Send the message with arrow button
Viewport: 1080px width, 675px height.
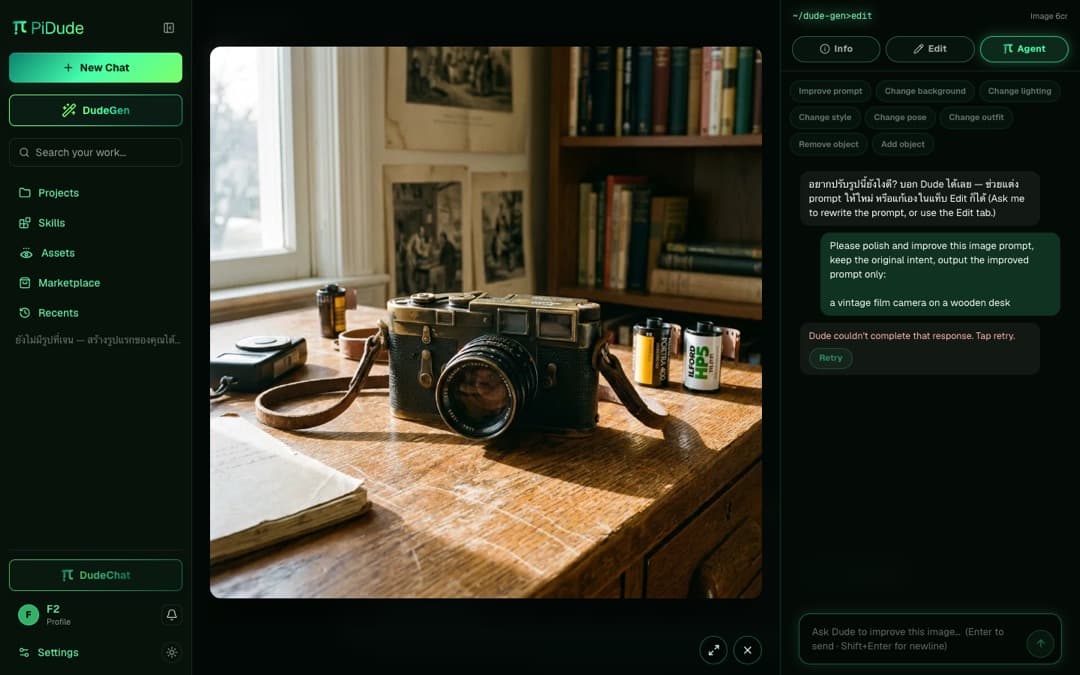pos(1040,643)
